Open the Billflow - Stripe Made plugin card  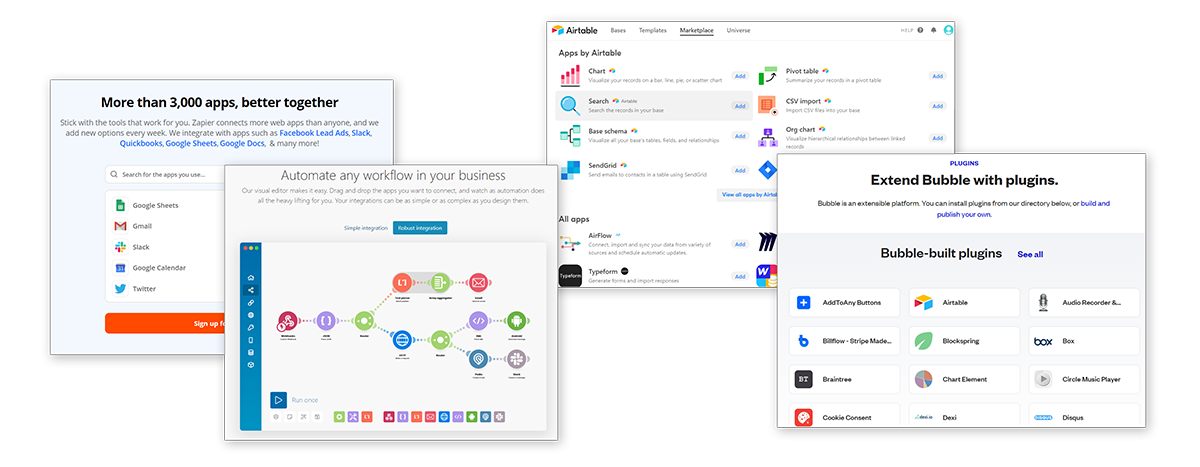point(844,341)
